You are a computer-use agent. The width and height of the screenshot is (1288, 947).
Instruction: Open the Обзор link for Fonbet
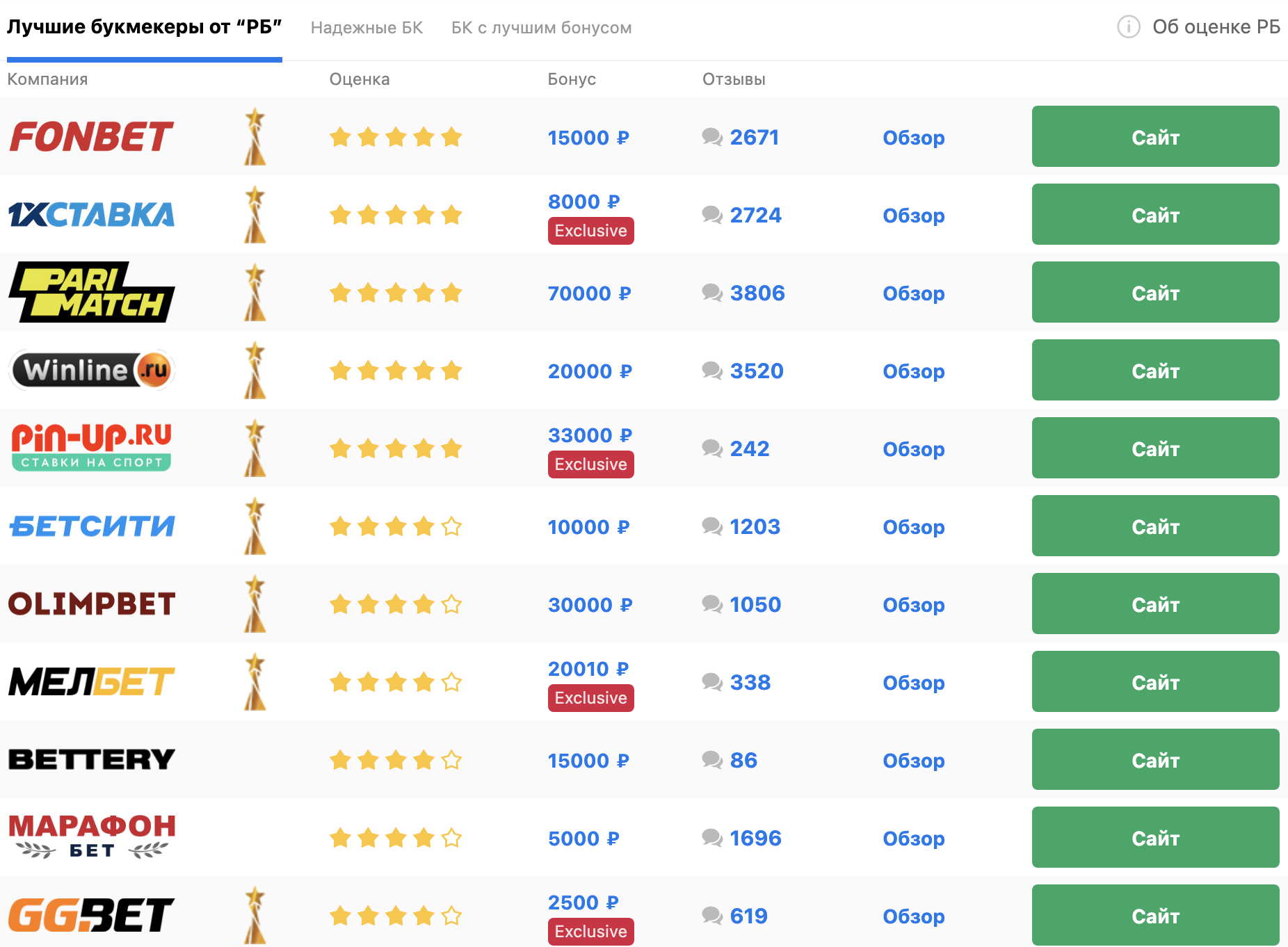click(914, 138)
